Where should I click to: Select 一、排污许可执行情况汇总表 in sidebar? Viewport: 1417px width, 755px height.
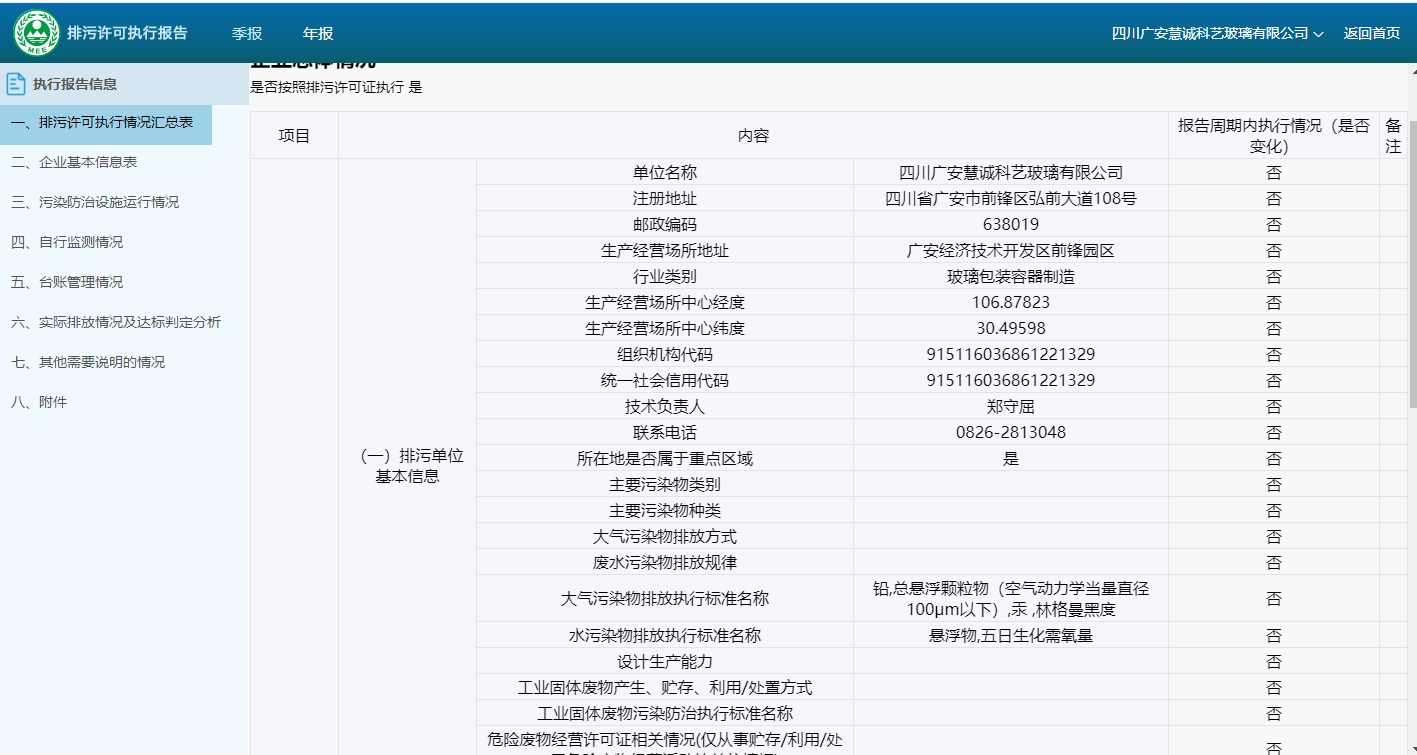pyautogui.click(x=102, y=123)
